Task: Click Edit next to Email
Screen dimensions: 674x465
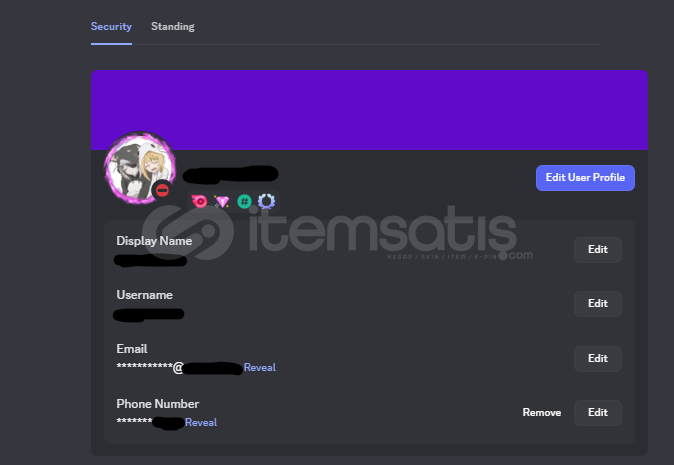Action: click(597, 358)
